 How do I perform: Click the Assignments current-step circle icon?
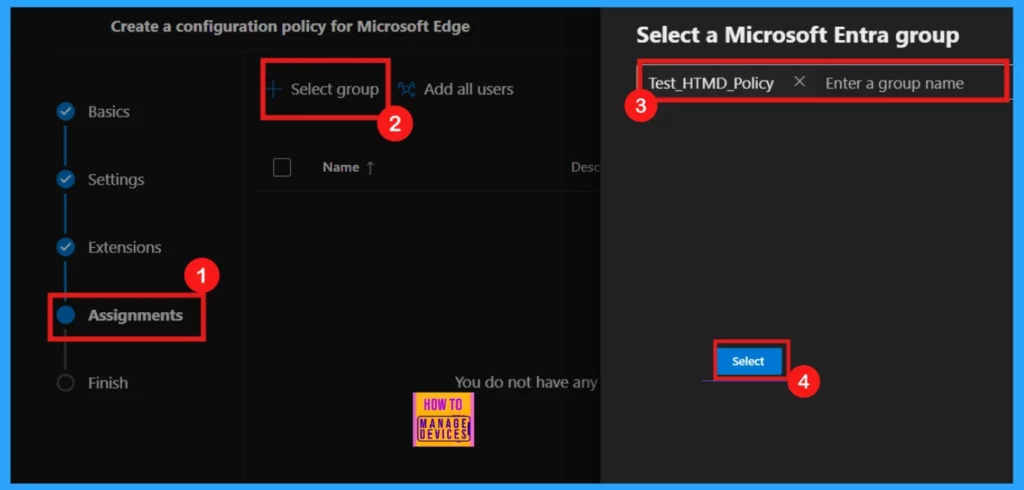coord(66,316)
